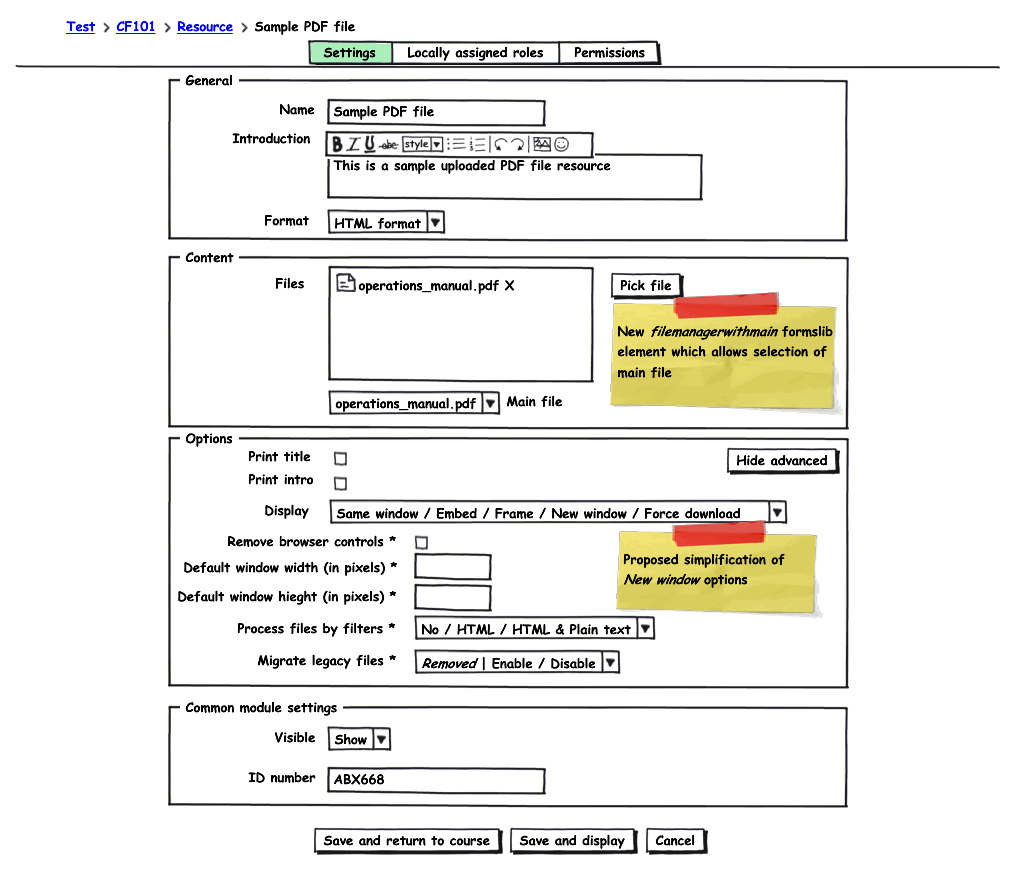Insert numbered list in Introduction editor
Viewport: 1030px width, 885px height.
click(478, 144)
